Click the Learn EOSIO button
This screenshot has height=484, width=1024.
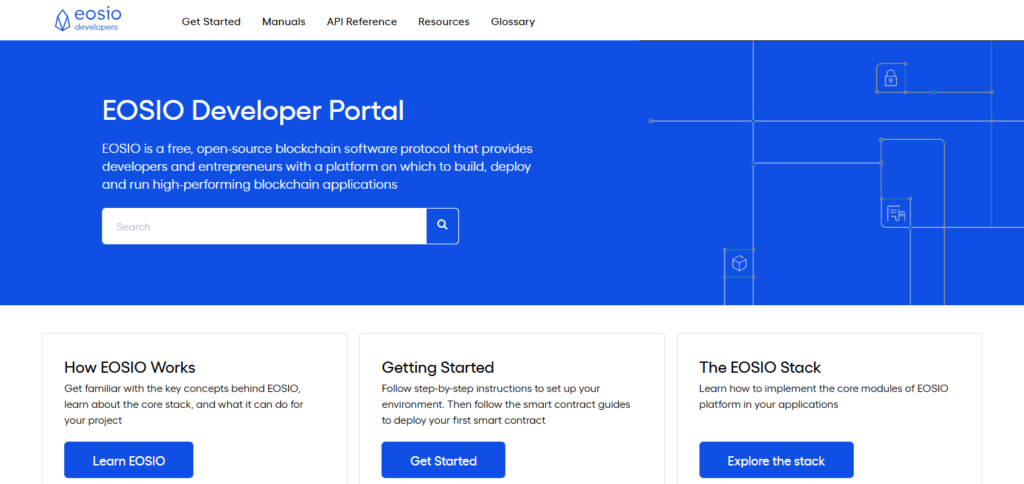point(129,460)
